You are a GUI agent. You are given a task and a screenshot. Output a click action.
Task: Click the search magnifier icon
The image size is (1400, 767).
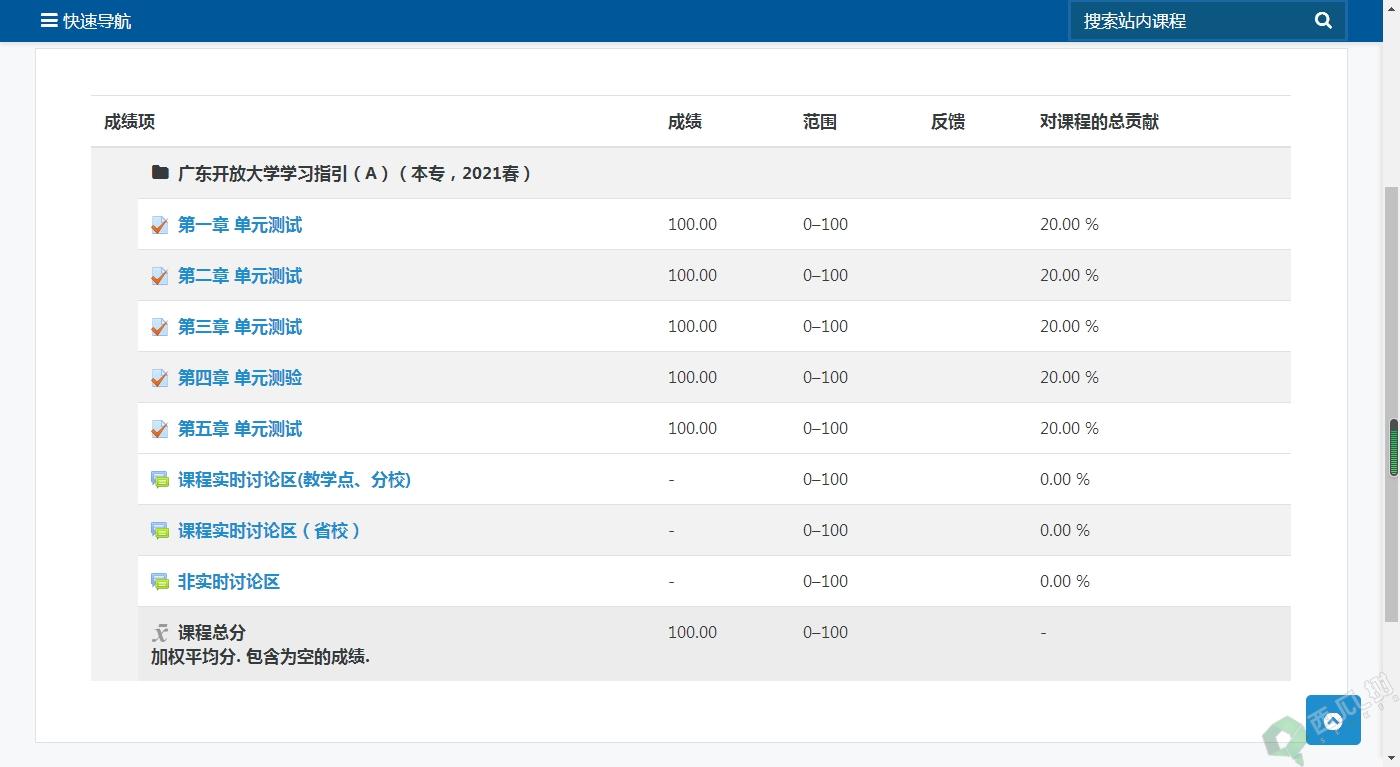(1323, 20)
